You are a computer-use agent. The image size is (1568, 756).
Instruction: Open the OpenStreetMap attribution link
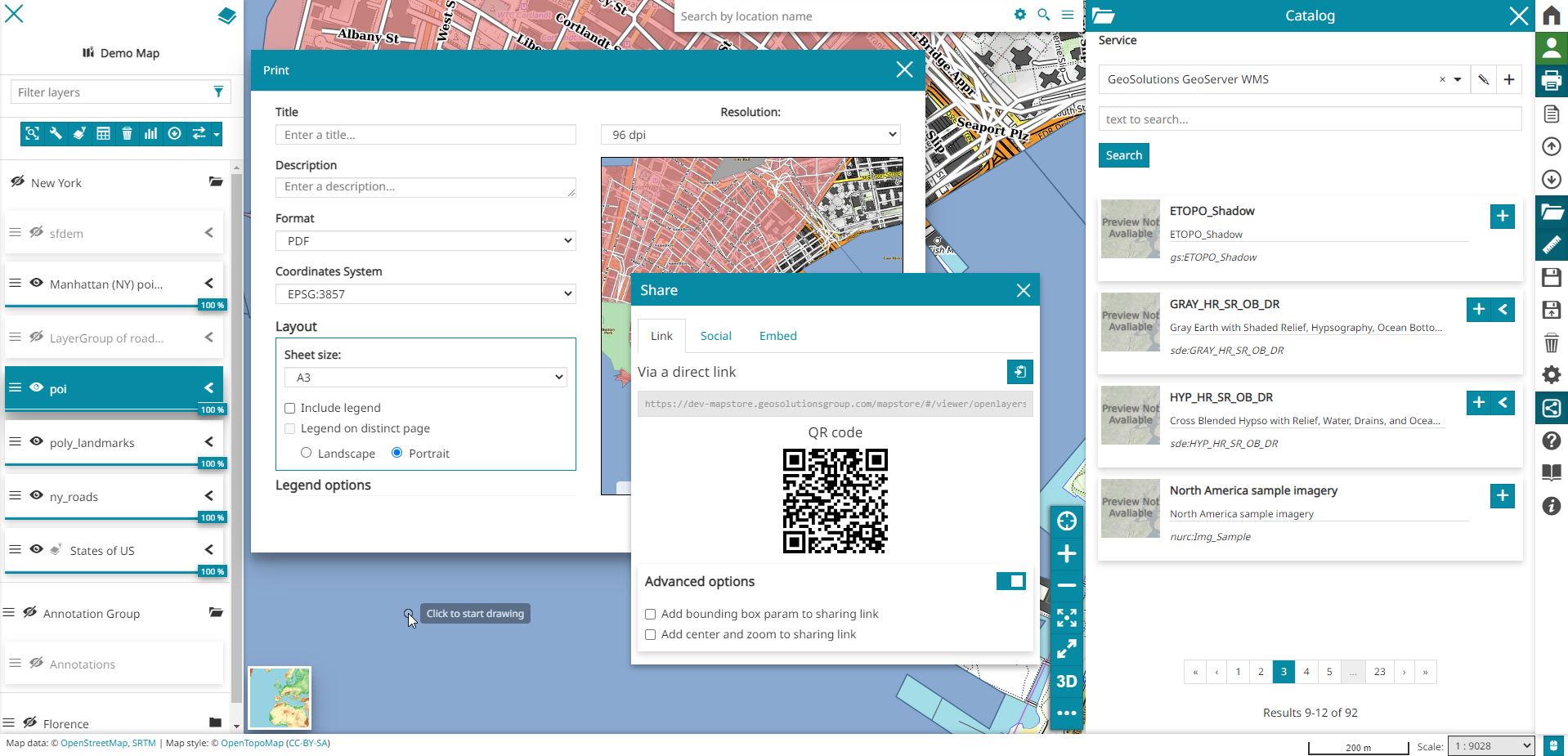(x=94, y=743)
